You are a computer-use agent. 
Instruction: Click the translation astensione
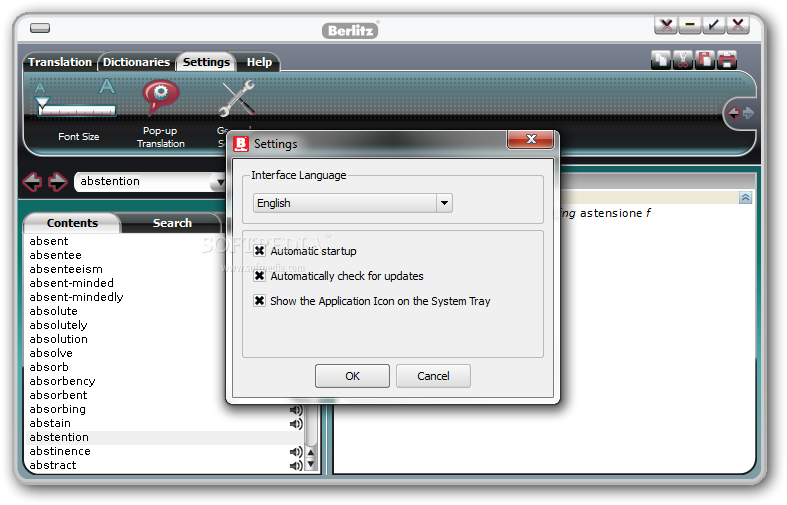(611, 214)
